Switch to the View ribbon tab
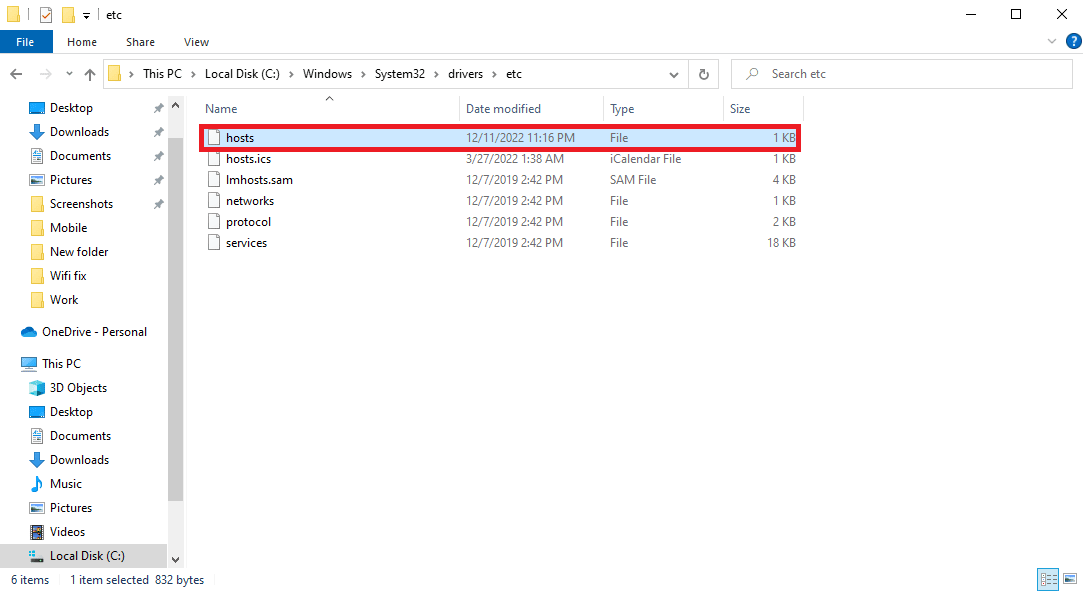The height and width of the screenshot is (591, 1083). (x=196, y=42)
